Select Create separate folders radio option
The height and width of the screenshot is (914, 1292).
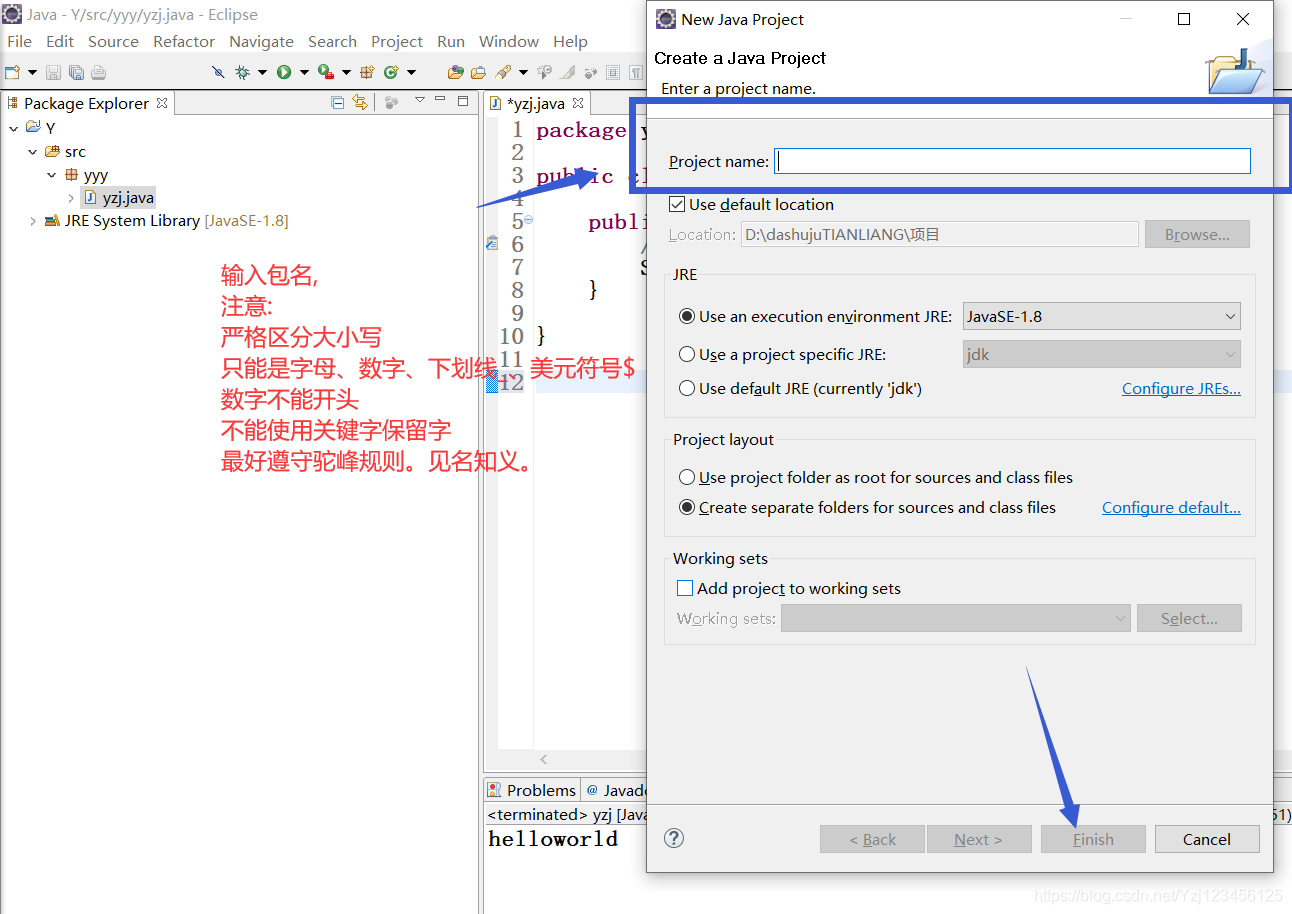click(687, 507)
